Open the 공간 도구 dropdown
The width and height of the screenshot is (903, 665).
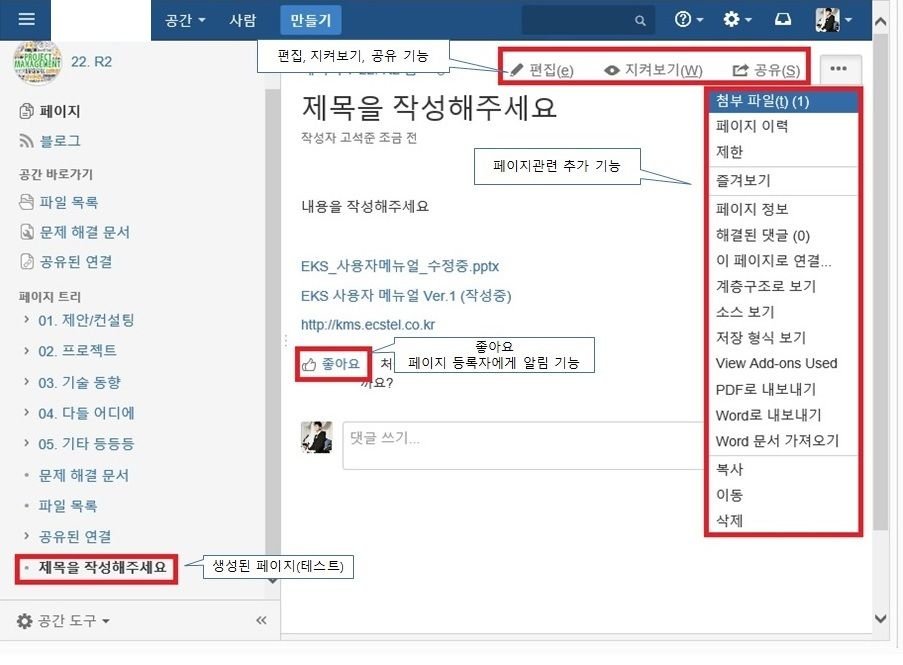click(63, 621)
